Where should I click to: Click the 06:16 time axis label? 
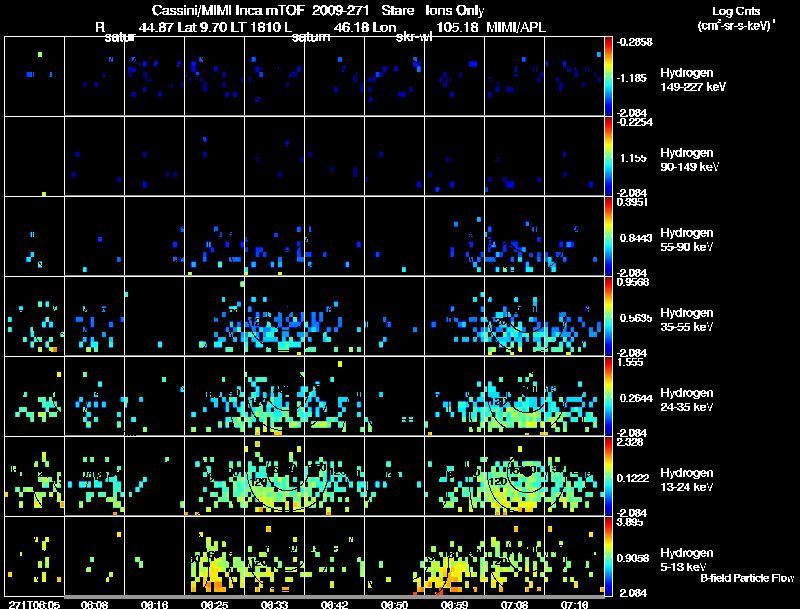[x=155, y=604]
